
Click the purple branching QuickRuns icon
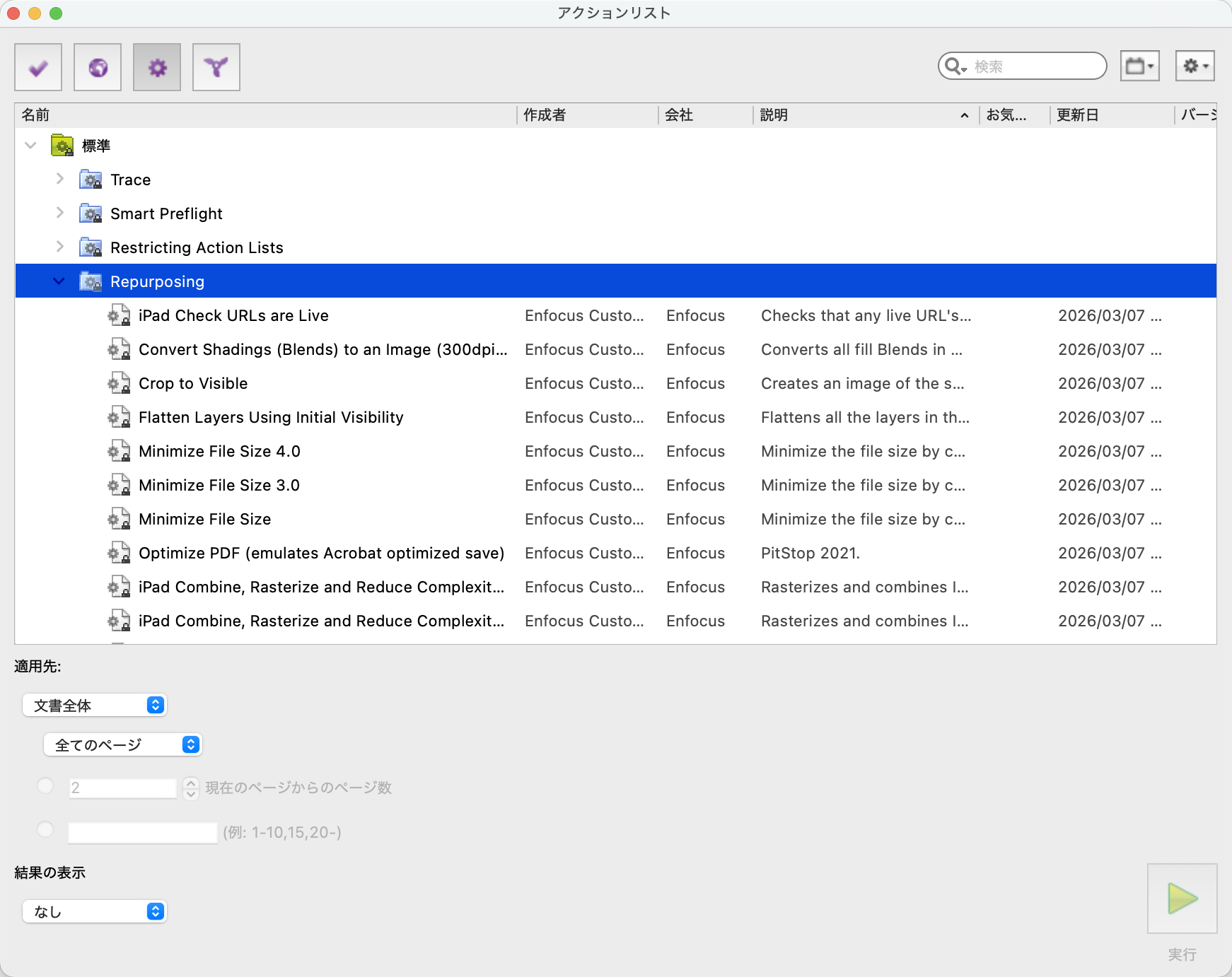[x=216, y=68]
